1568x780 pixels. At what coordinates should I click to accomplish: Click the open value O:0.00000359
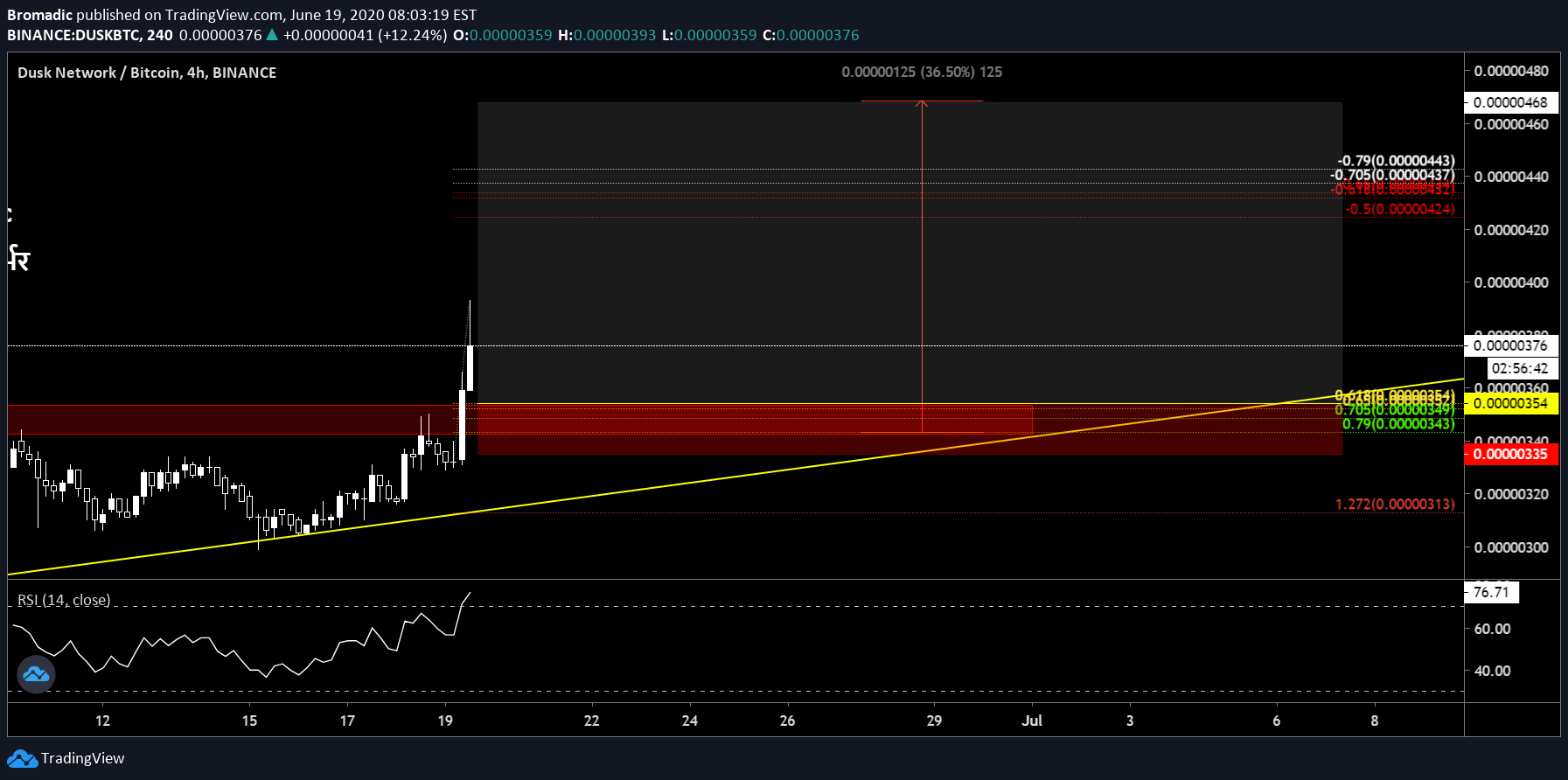point(503,35)
